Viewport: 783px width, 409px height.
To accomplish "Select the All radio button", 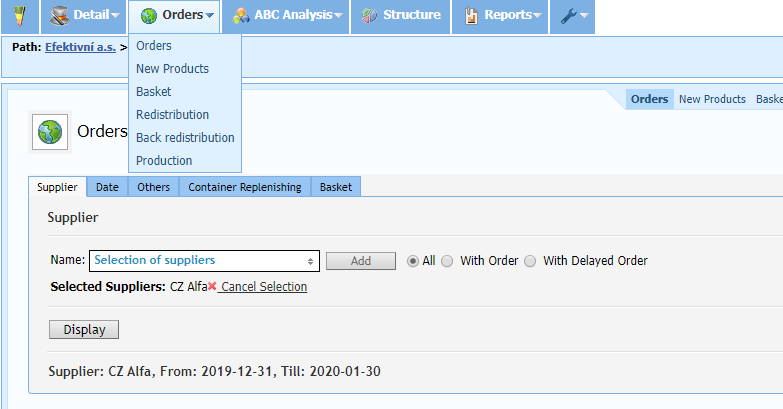I will (412, 261).
